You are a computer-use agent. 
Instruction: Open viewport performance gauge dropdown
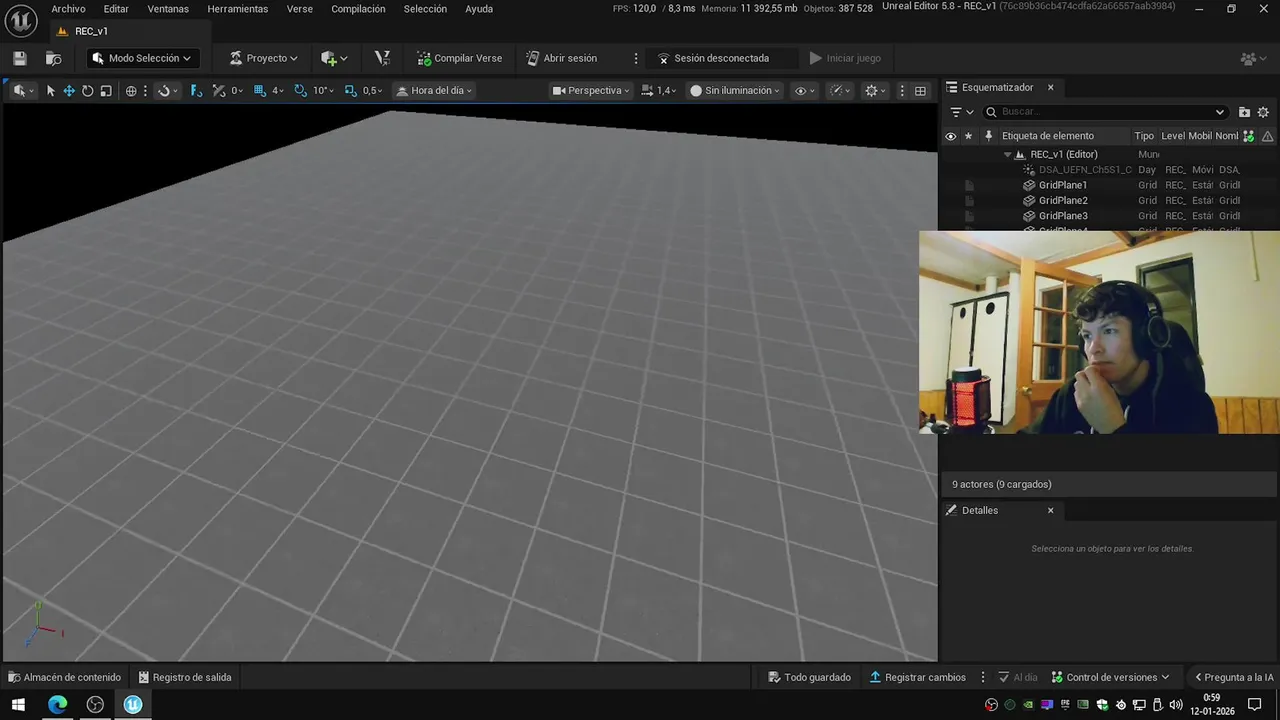(842, 90)
